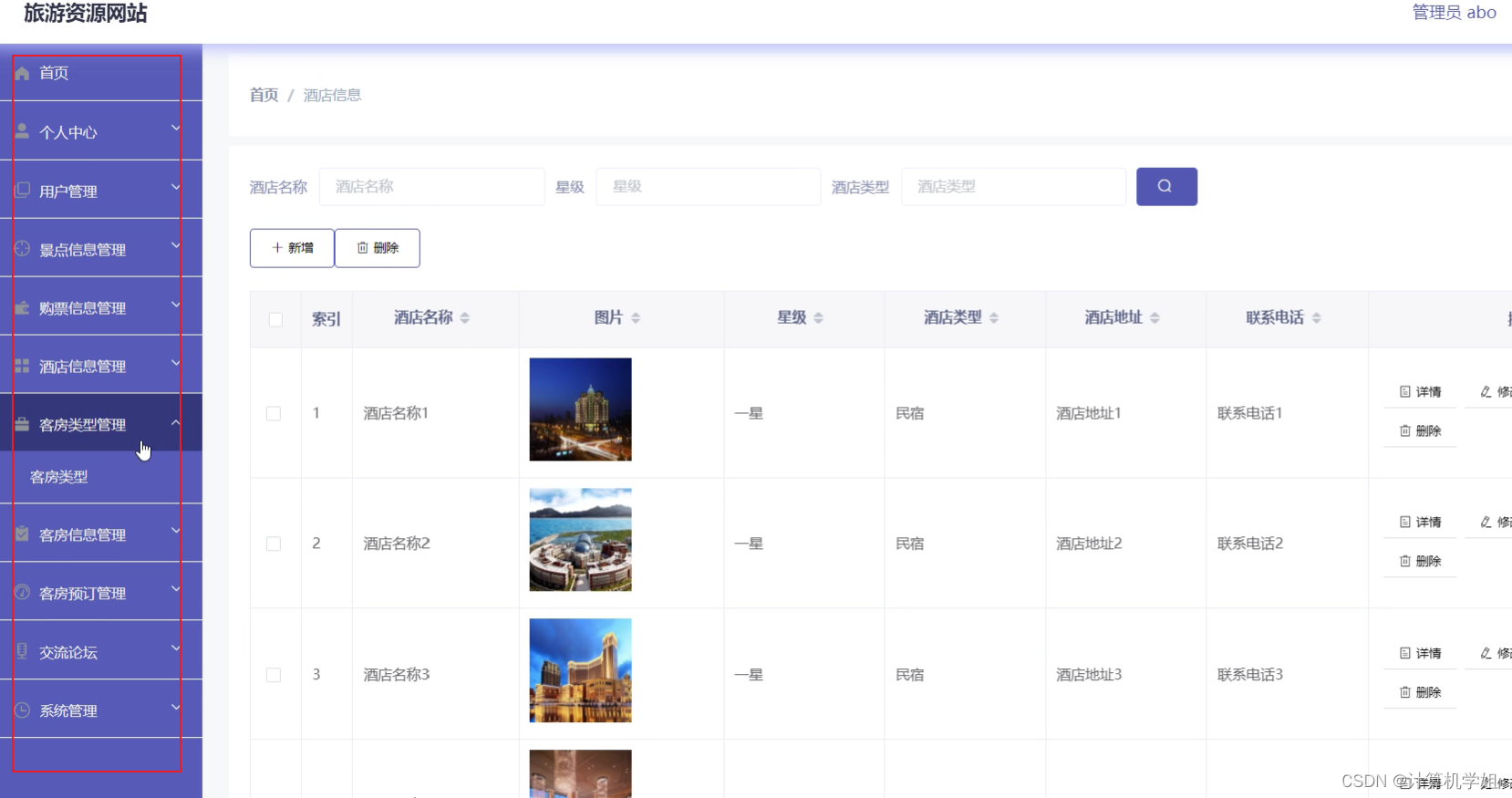Select 交流论坛 in the sidebar
The width and height of the screenshot is (1512, 798).
[x=101, y=651]
